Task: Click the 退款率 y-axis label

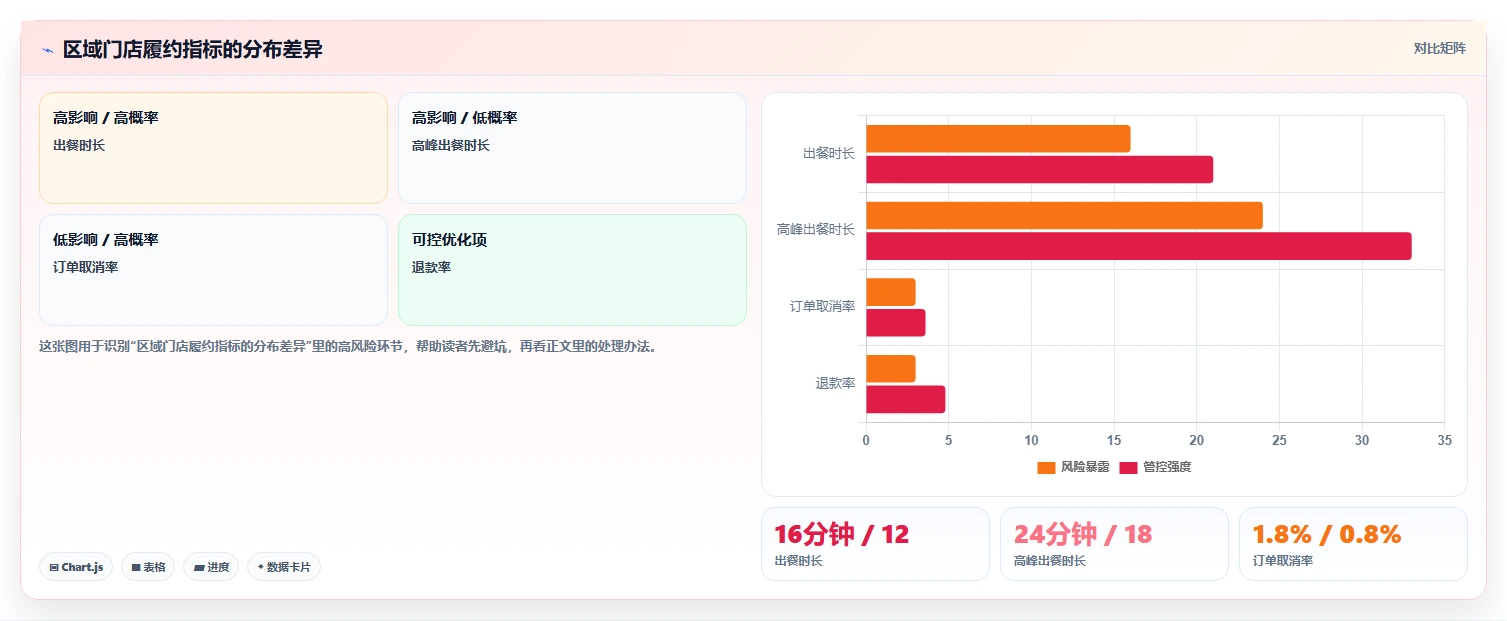Action: (835, 384)
